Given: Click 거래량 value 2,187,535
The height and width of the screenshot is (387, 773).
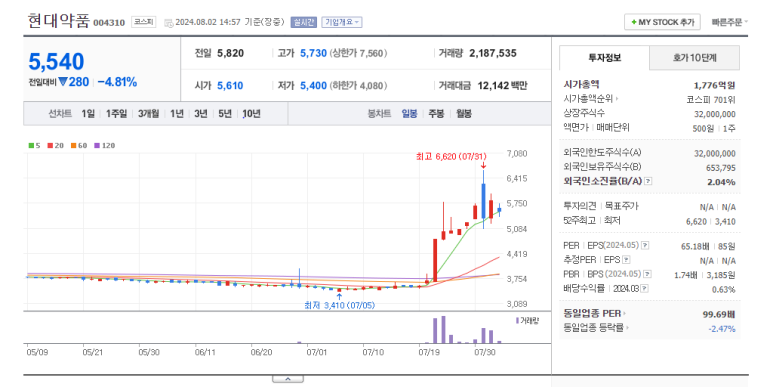Looking at the screenshot, I should point(493,53).
